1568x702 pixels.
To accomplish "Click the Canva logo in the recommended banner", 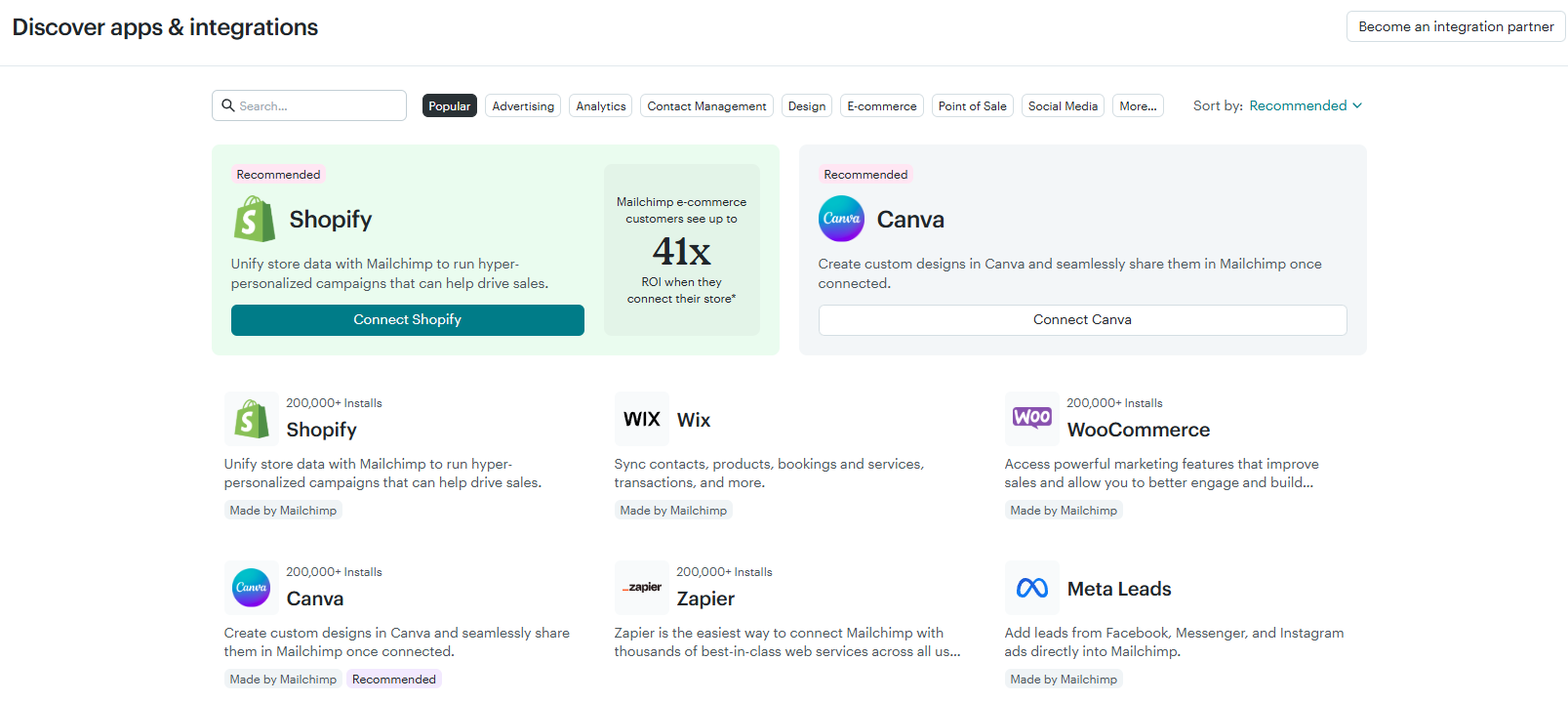I will (841, 219).
